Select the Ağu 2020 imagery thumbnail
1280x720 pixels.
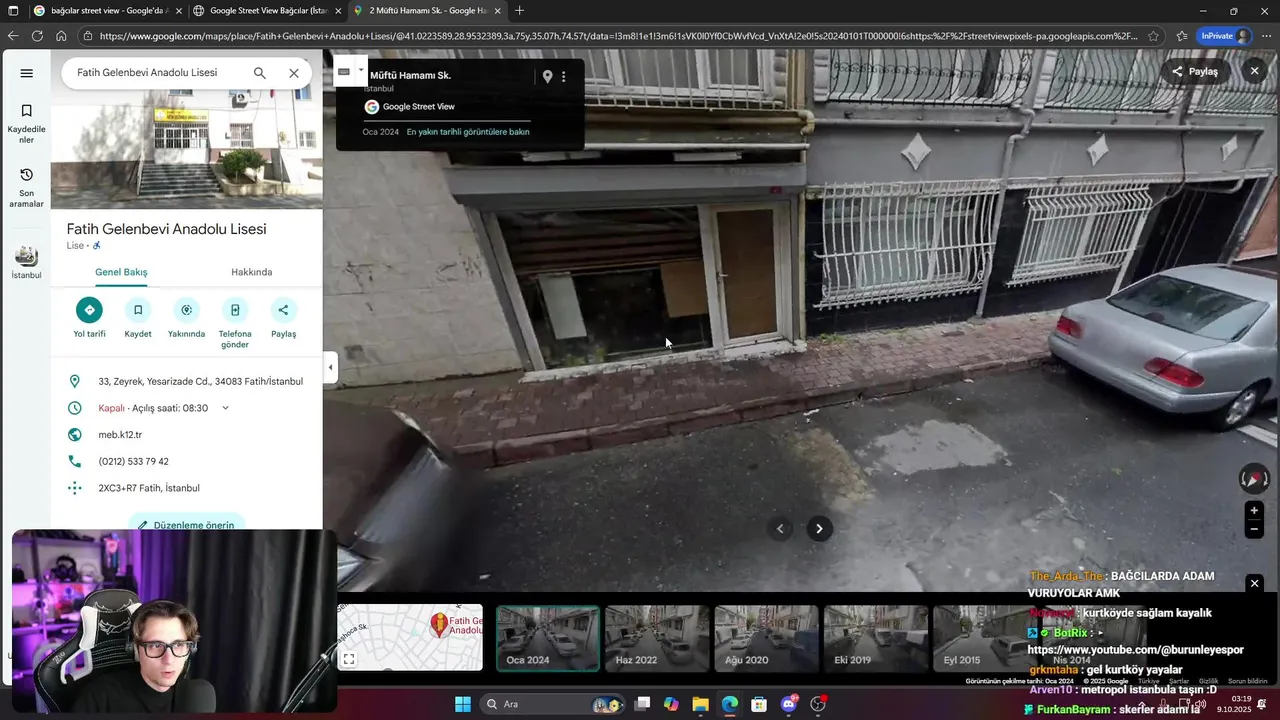coord(766,637)
